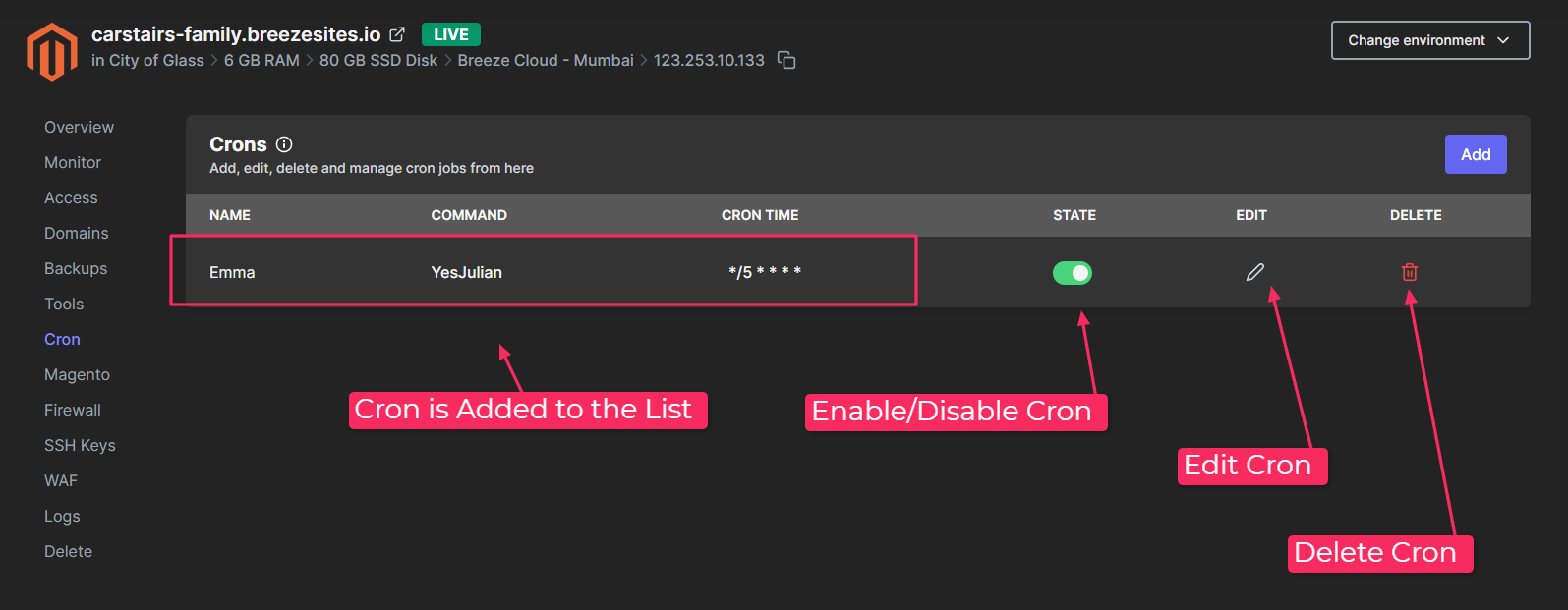Open the Change environment dropdown
The image size is (1568, 610).
1430,40
